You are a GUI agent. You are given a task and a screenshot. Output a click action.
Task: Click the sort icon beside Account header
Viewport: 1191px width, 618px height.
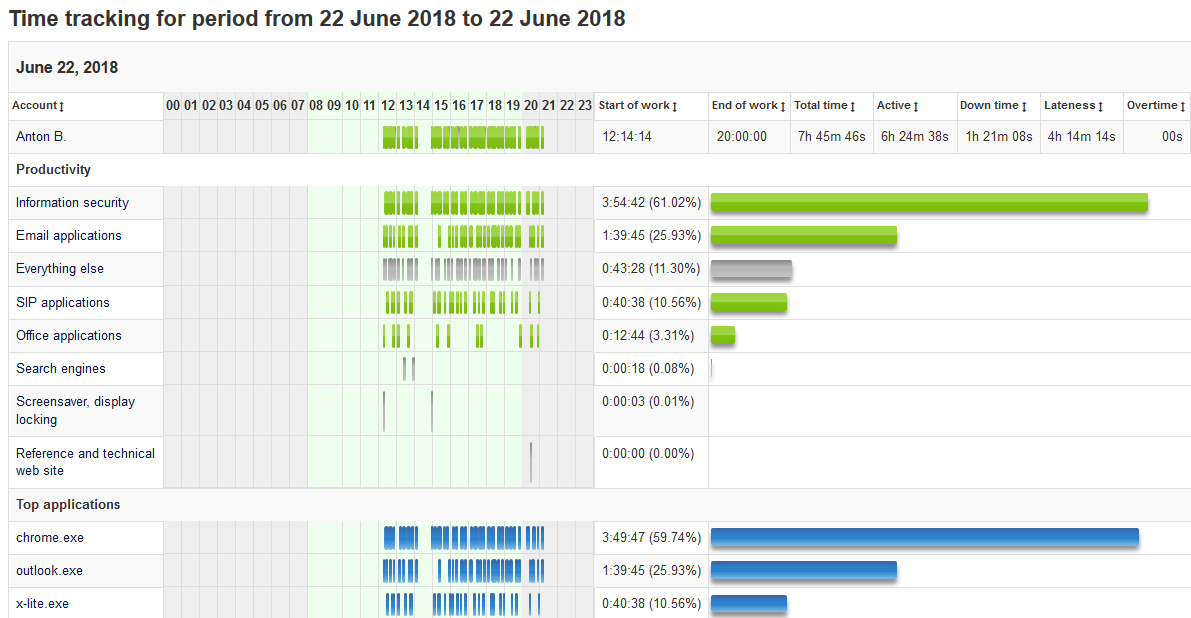click(62, 106)
